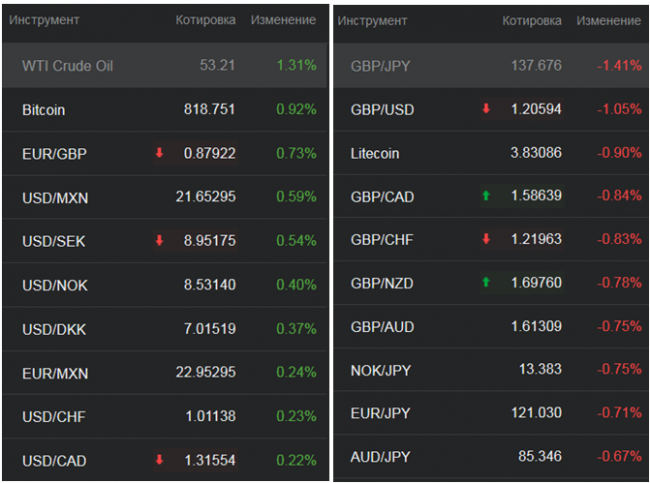Click red down arrow in GBP/USD row
This screenshot has width=650, height=483.
486,109
